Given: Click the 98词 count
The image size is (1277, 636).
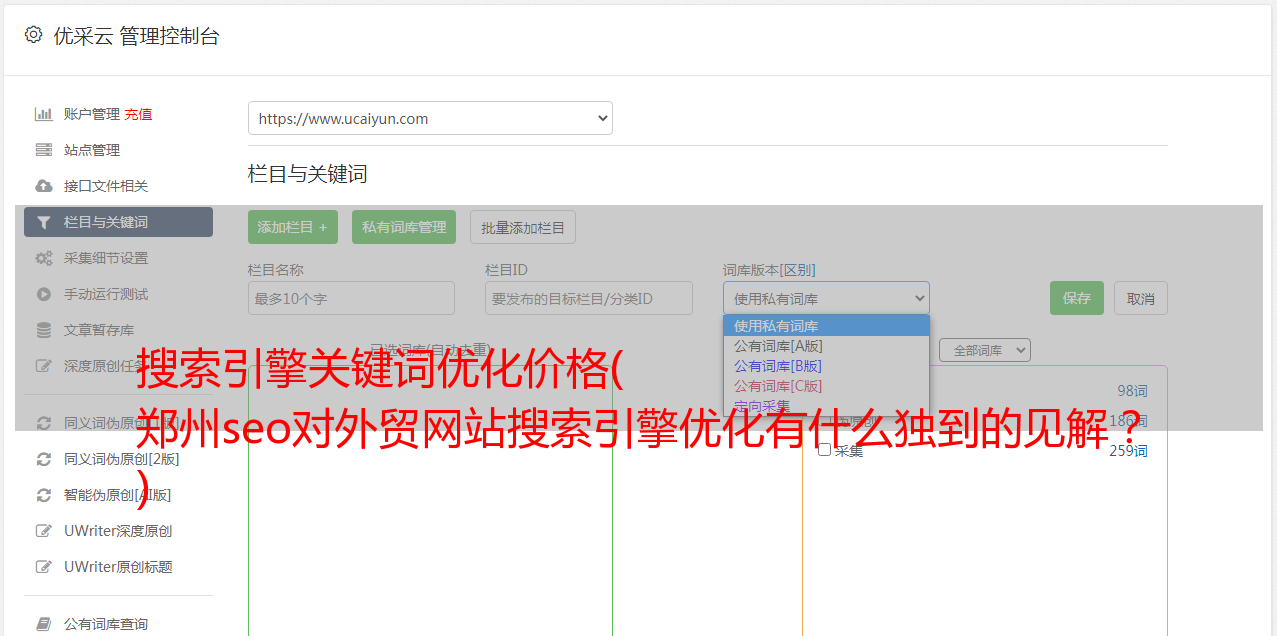Looking at the screenshot, I should pos(1133,391).
